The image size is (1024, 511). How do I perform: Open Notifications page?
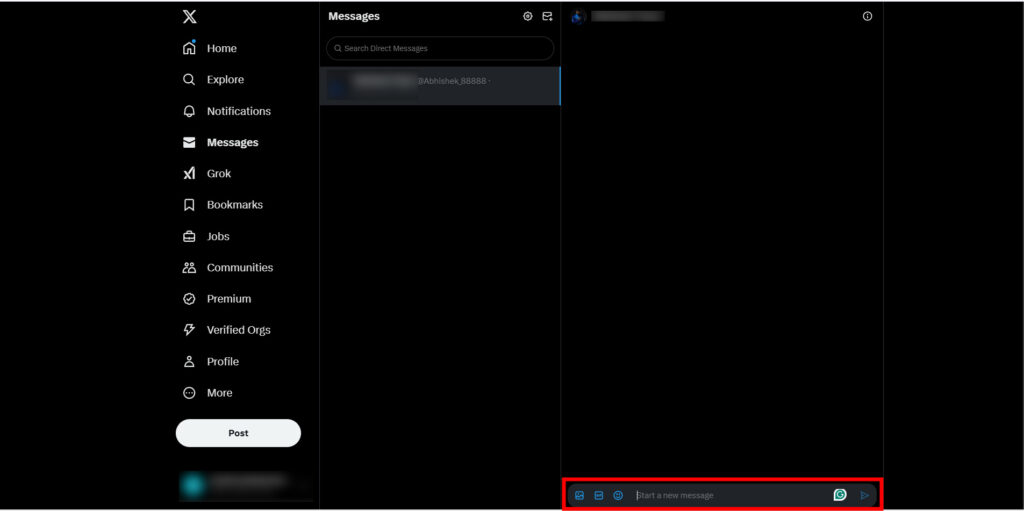tap(238, 111)
